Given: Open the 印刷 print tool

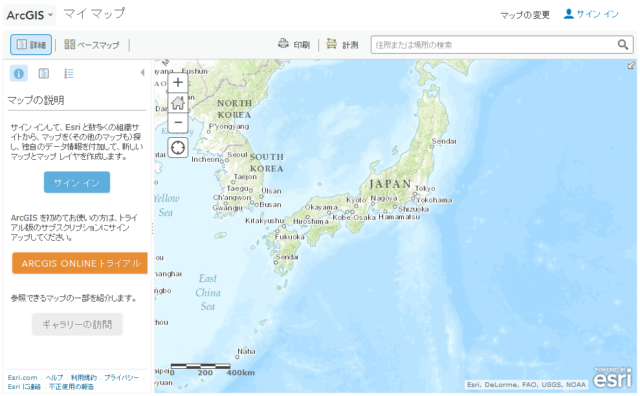Looking at the screenshot, I should pyautogui.click(x=294, y=44).
